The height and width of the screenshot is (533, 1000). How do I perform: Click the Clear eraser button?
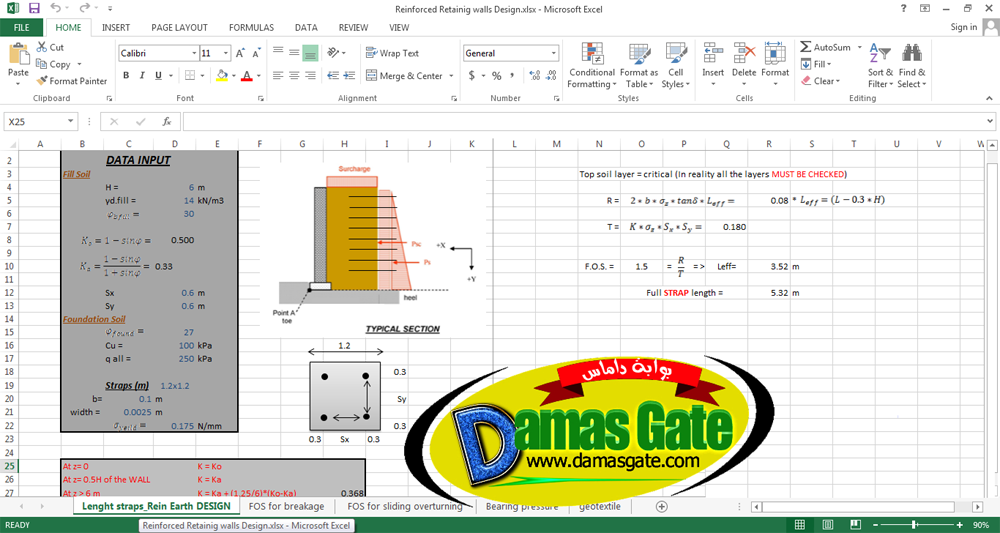(x=820, y=81)
